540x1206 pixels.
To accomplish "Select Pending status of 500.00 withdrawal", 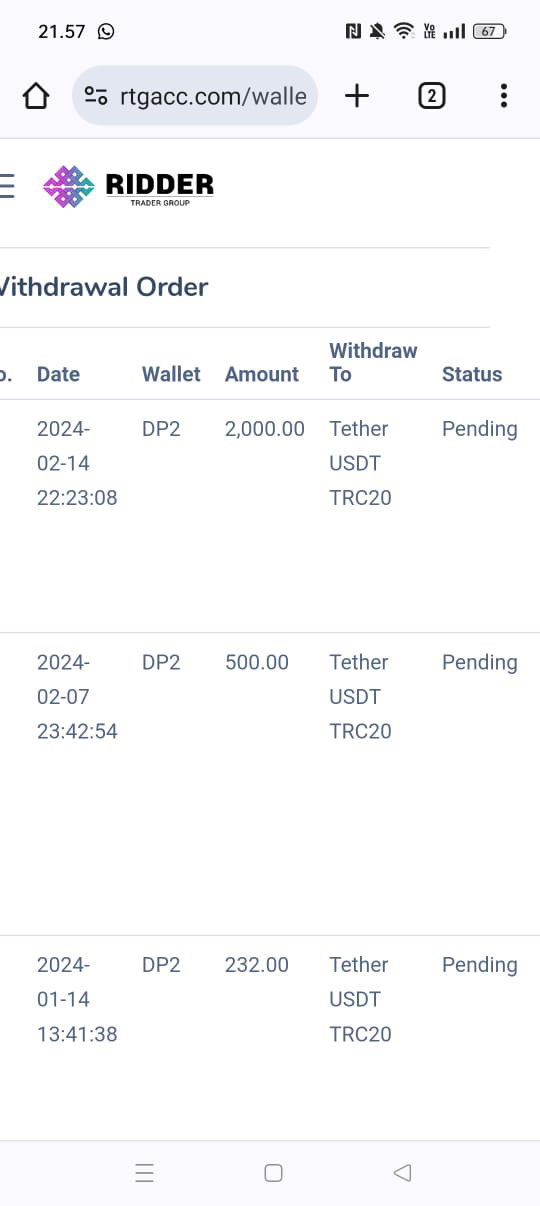I will [x=480, y=663].
